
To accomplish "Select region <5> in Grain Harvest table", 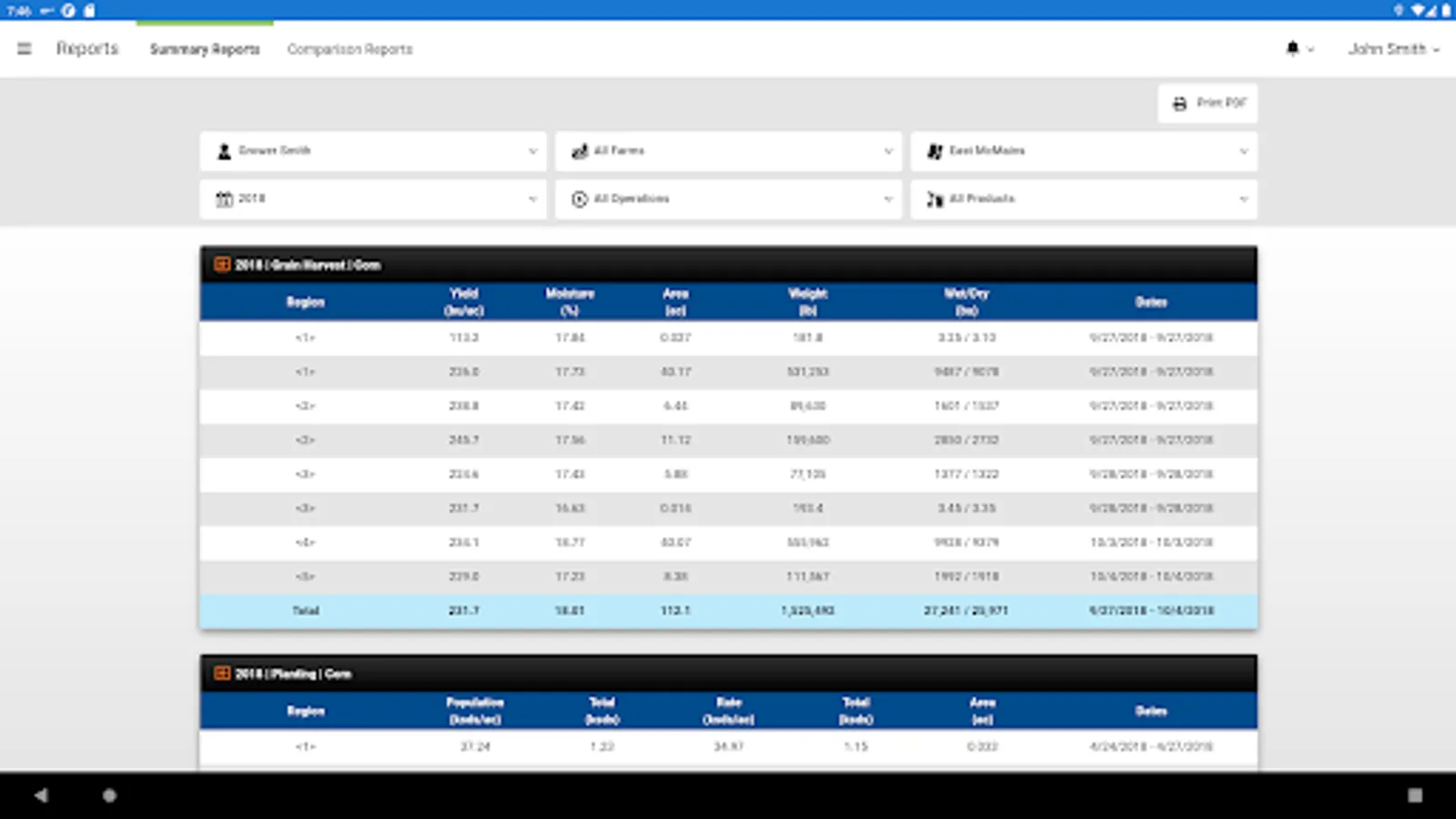I will [x=306, y=576].
